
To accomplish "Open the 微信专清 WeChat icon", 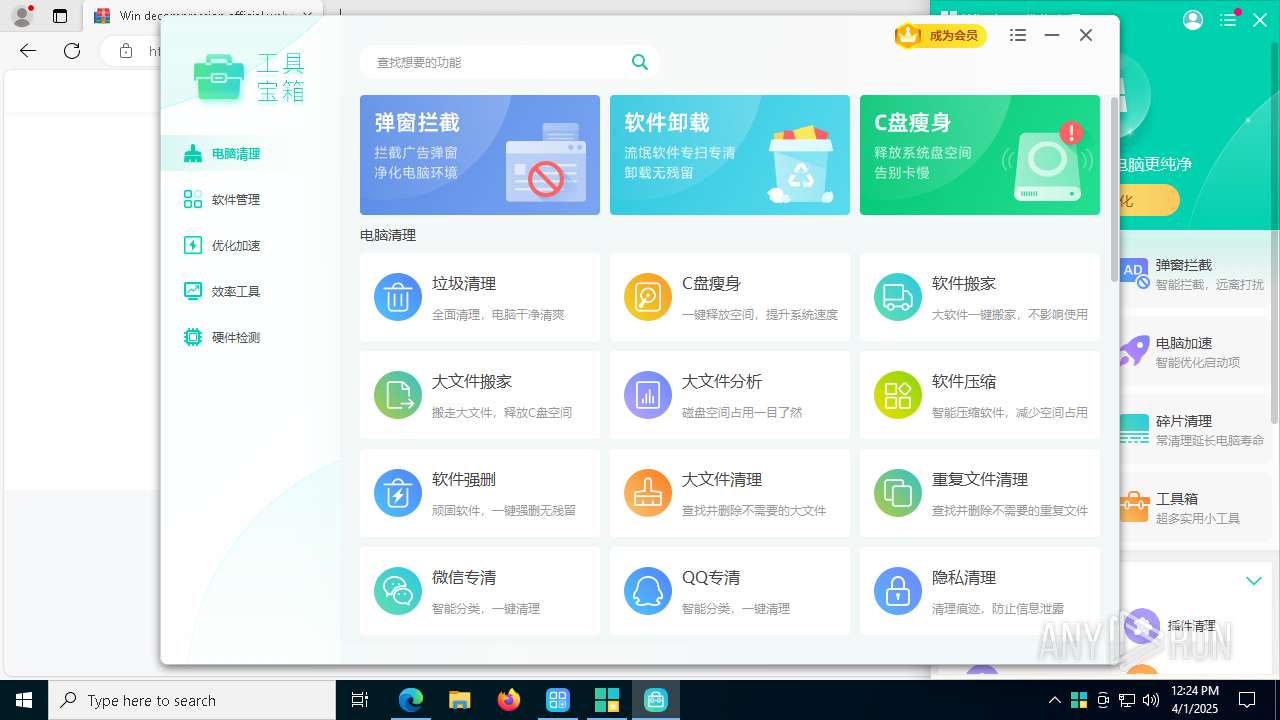I will point(398,591).
